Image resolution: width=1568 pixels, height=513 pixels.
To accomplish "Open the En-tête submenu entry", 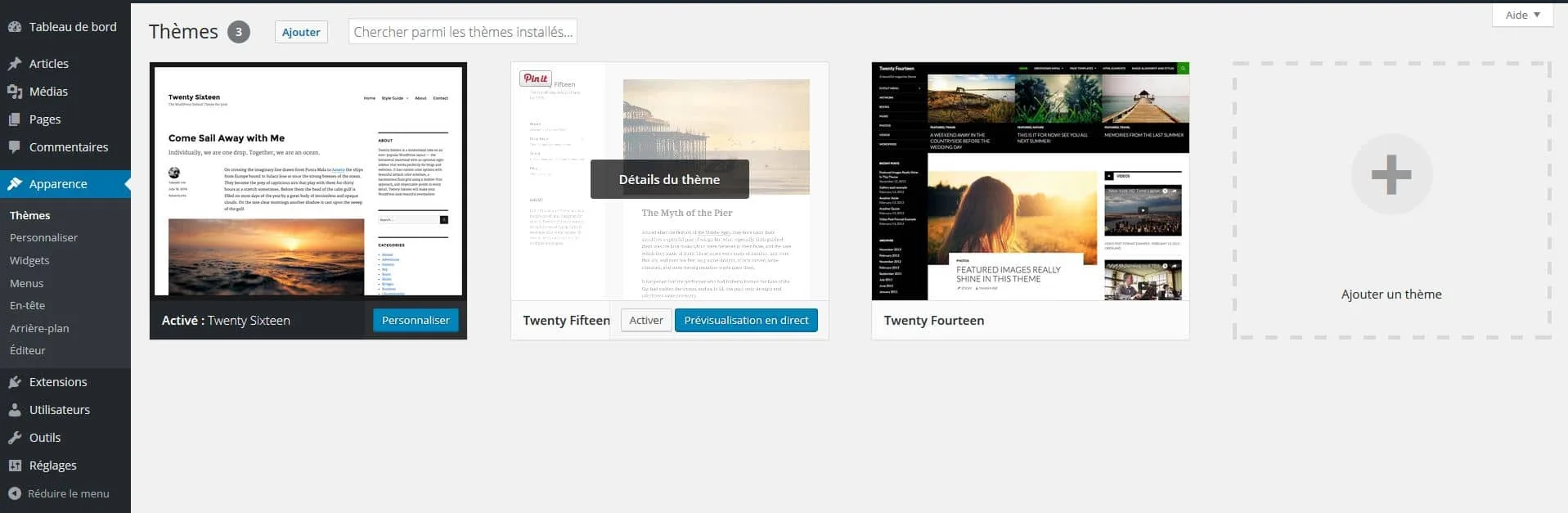I will click(28, 305).
